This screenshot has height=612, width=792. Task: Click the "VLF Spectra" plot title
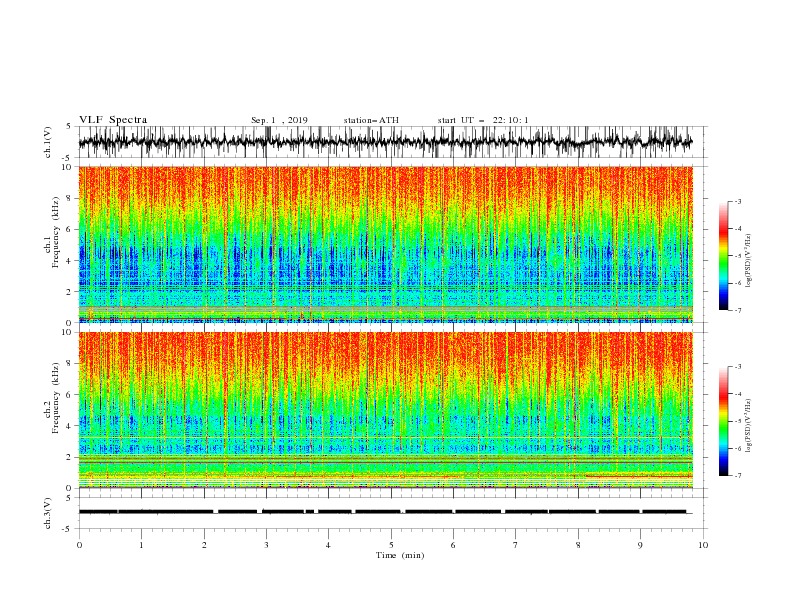pyautogui.click(x=113, y=120)
